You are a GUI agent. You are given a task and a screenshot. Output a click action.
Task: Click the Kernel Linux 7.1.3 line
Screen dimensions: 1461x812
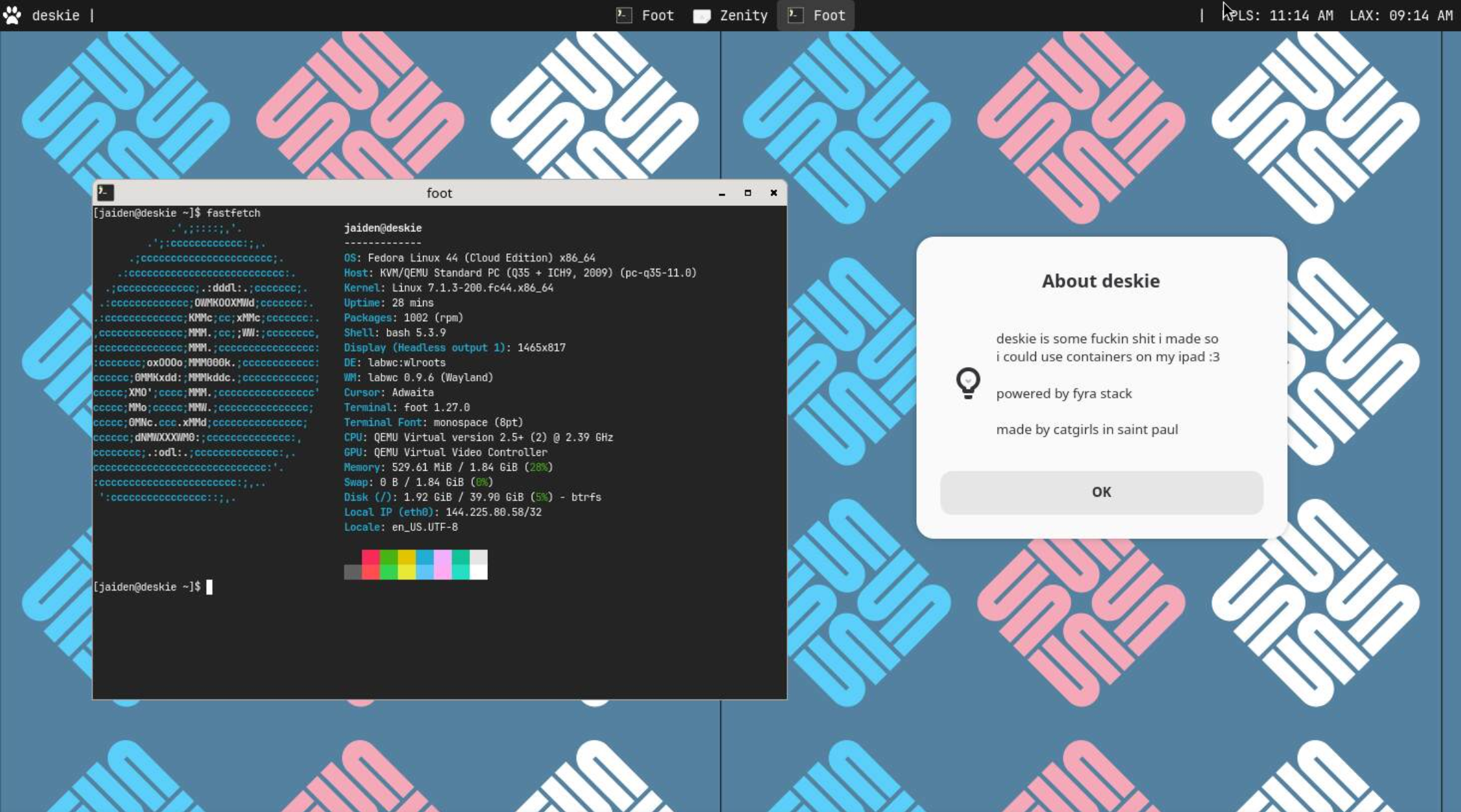(448, 288)
